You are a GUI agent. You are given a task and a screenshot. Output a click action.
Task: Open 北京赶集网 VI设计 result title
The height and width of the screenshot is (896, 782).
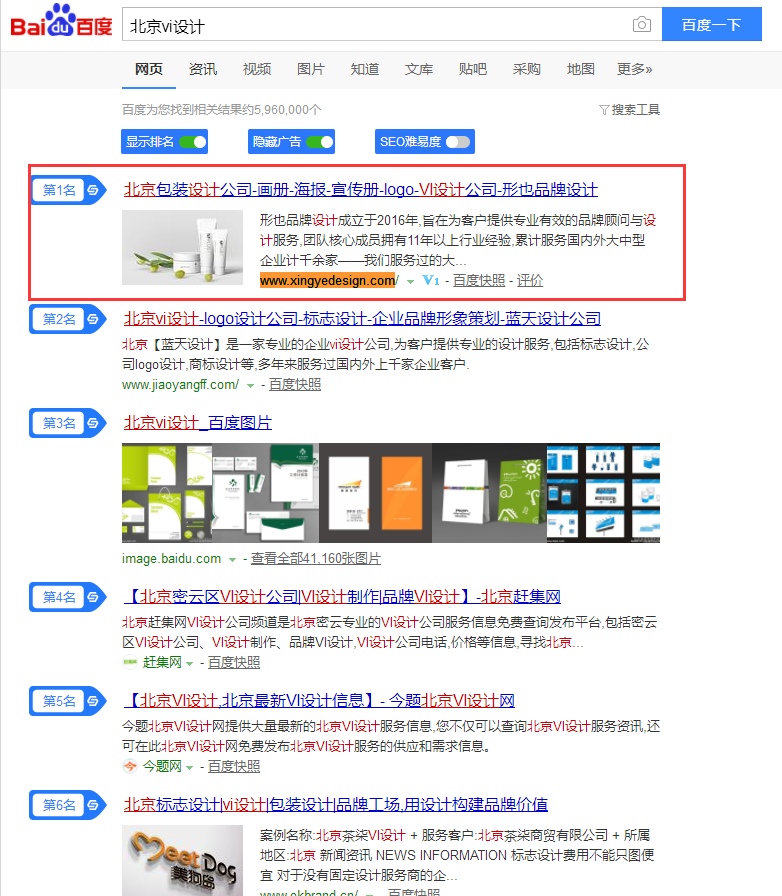pyautogui.click(x=342, y=597)
